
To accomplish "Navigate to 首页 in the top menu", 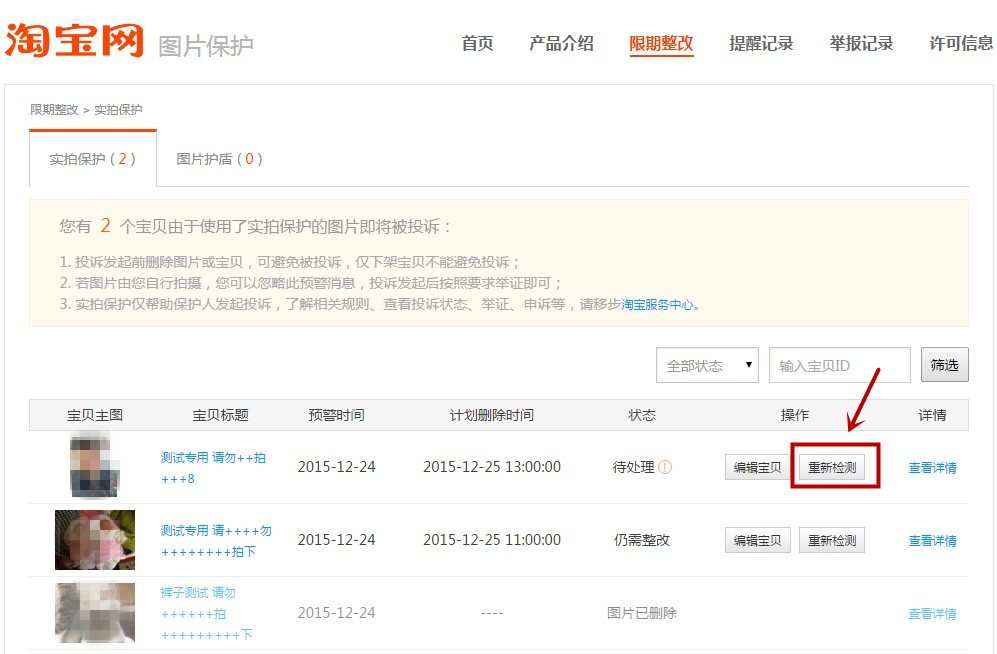I will (x=477, y=44).
